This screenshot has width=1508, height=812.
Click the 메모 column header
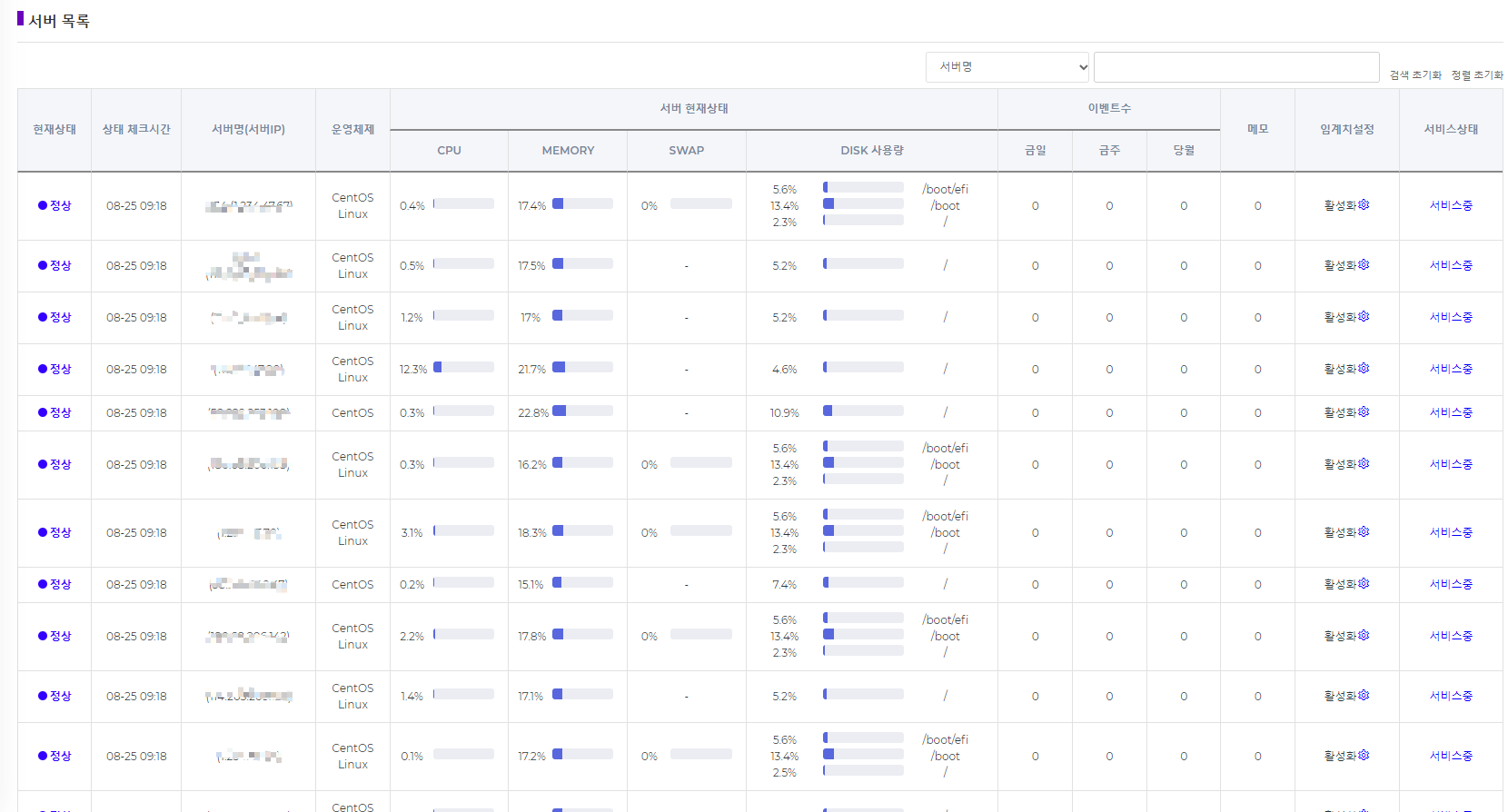coord(1257,130)
